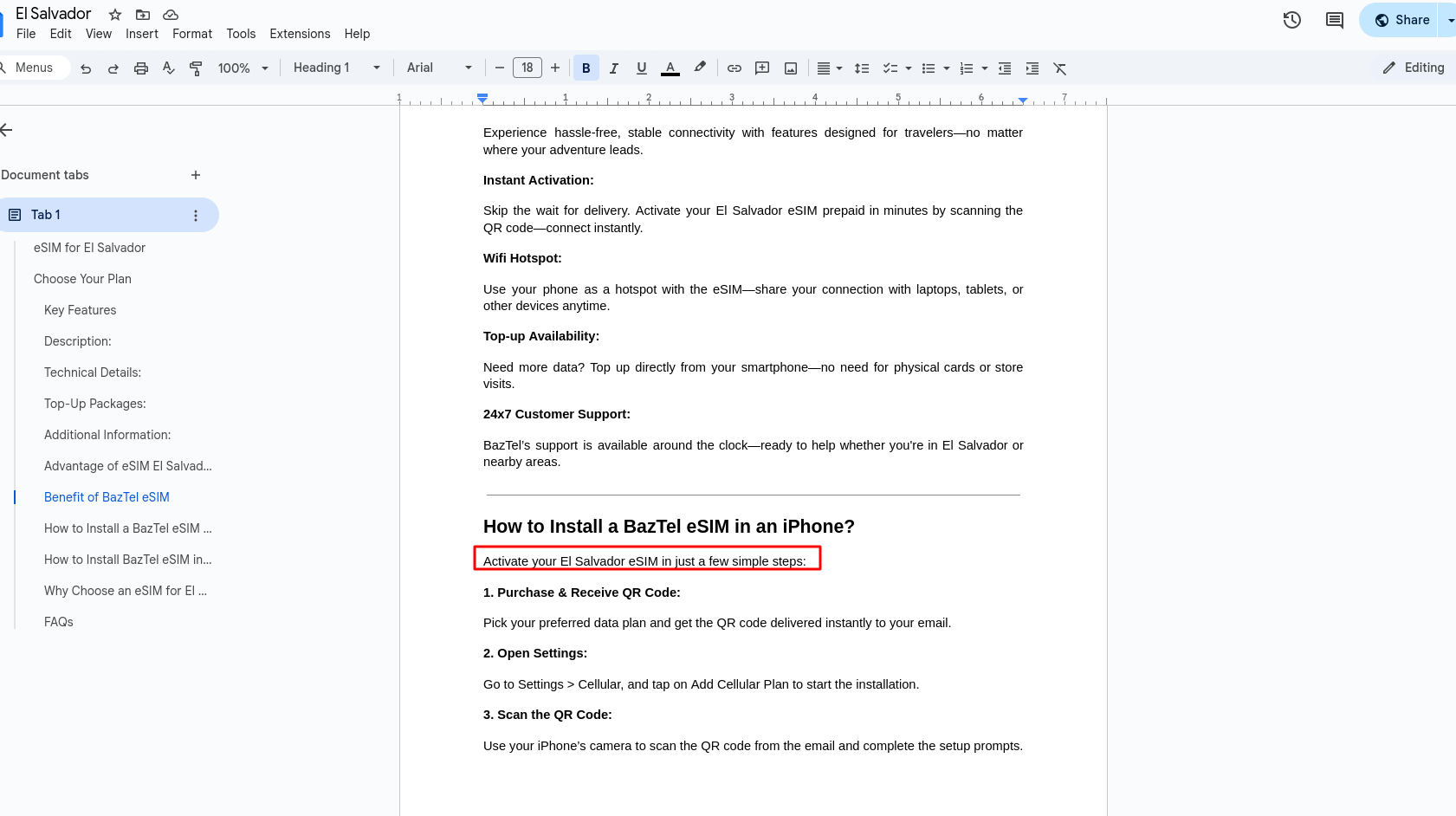Open version history clock icon

click(1291, 20)
